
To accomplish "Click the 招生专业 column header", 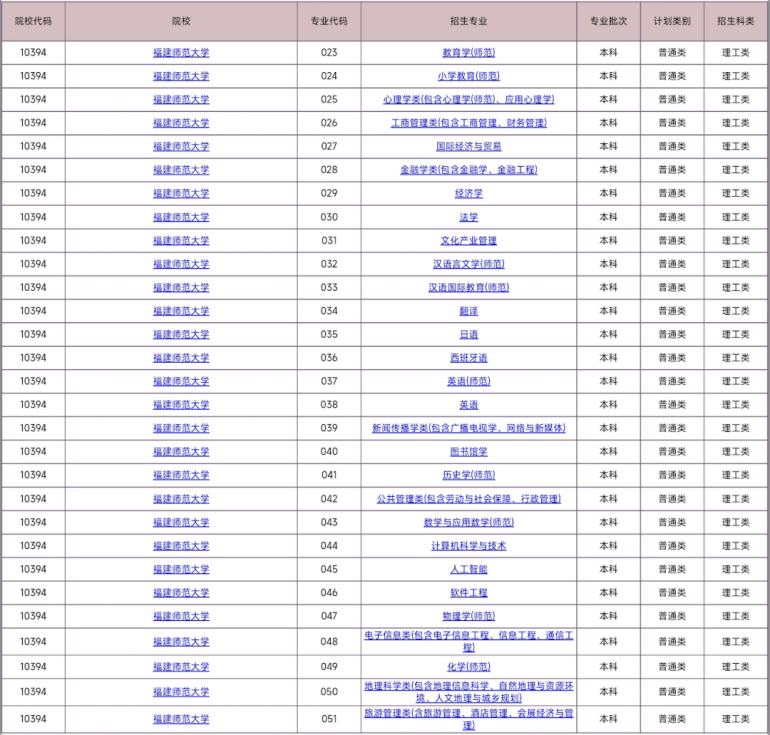I will [468, 21].
